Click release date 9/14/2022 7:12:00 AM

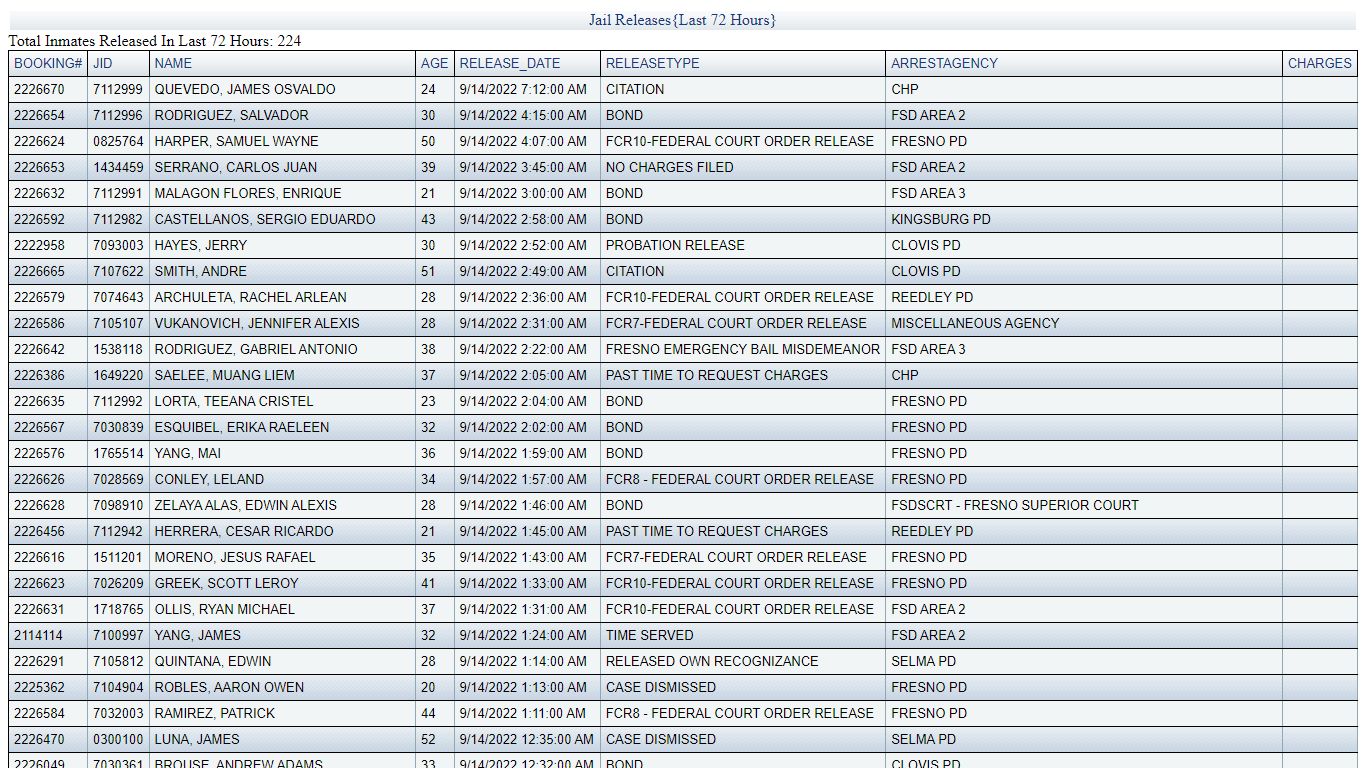pos(523,89)
